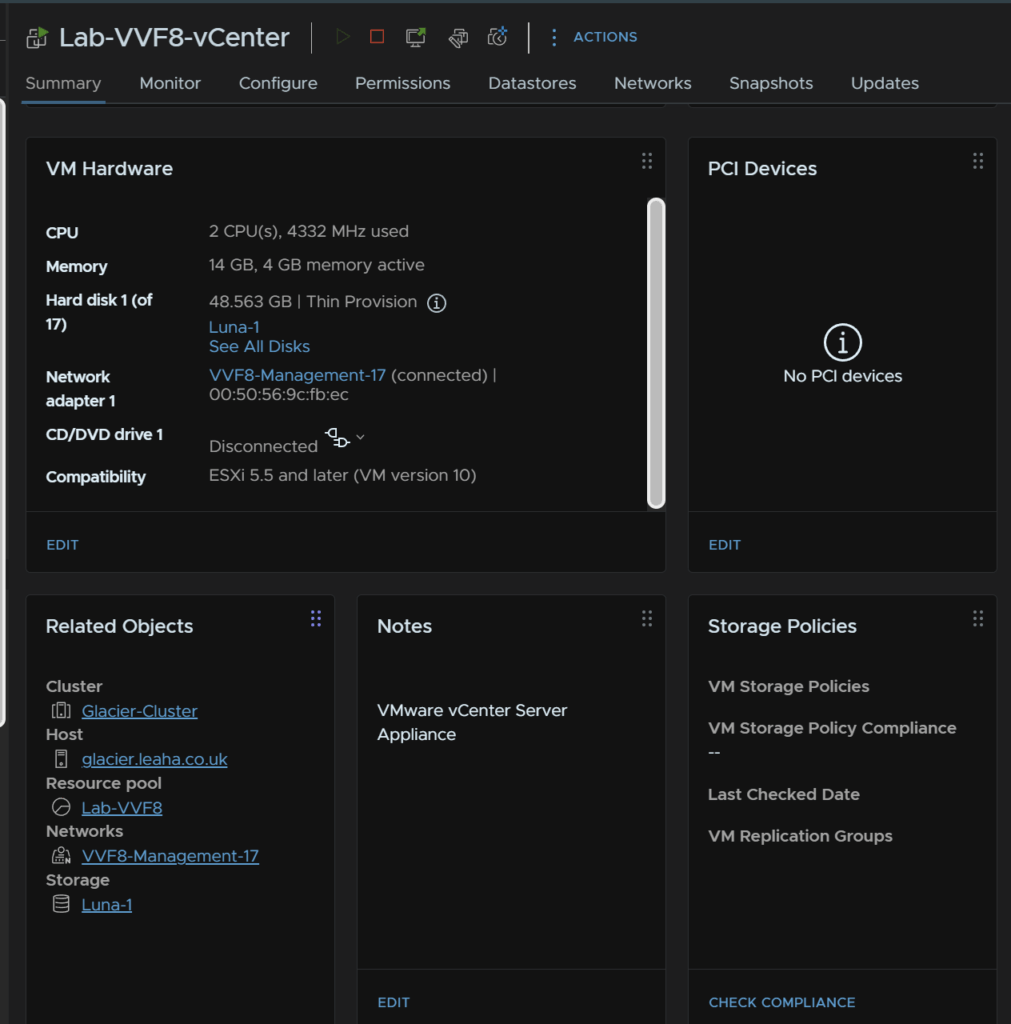Open the Datastores tab

(x=532, y=83)
